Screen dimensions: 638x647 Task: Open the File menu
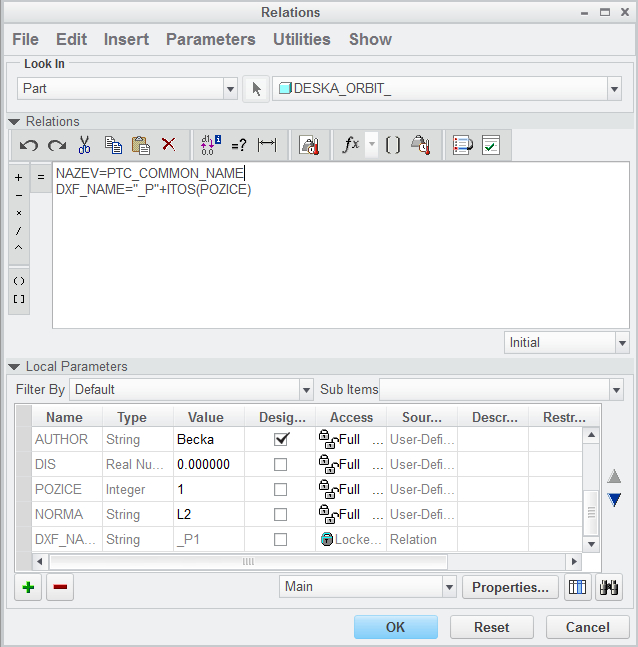click(x=25, y=40)
